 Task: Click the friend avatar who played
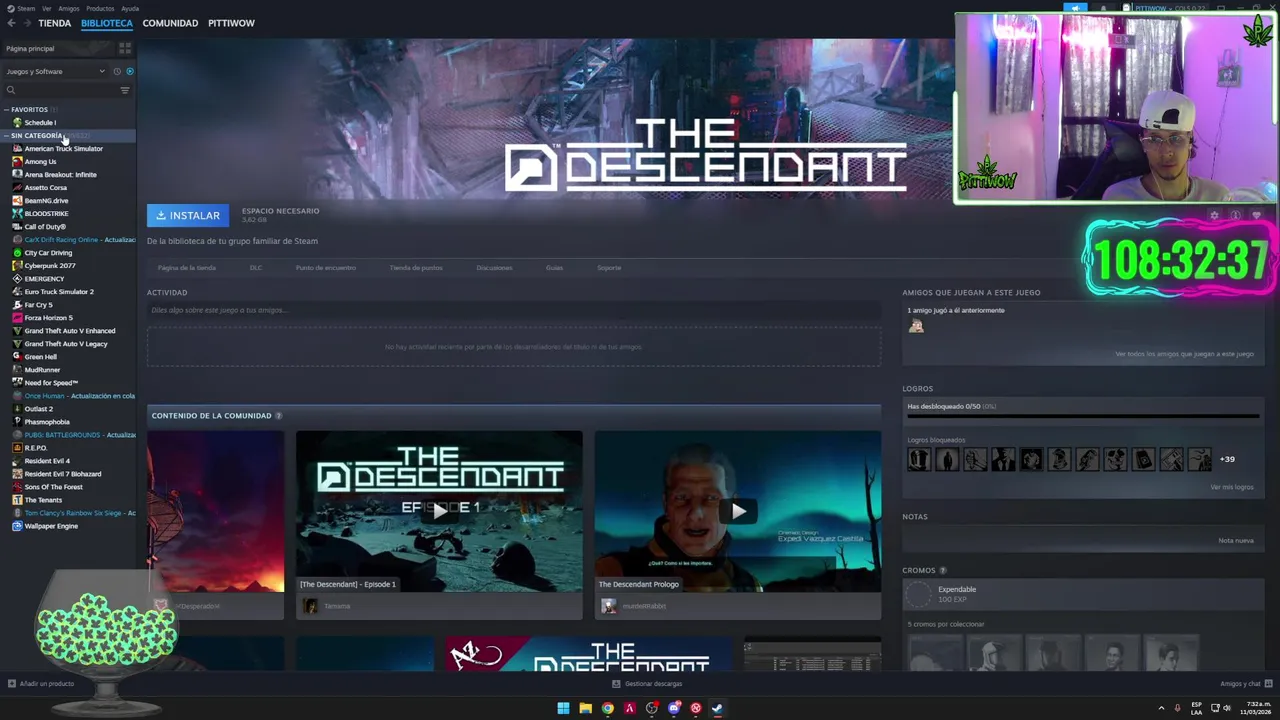tap(916, 325)
